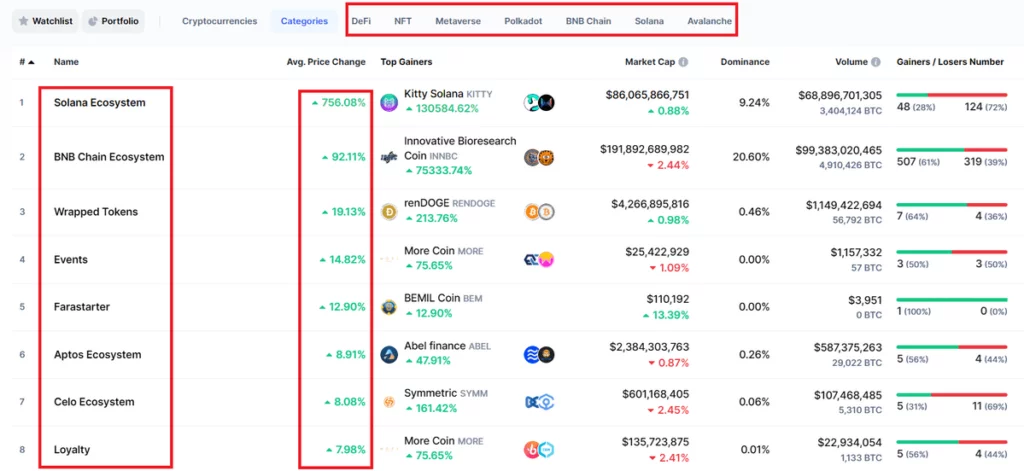Click the Kitty Solana coin icon

389,102
